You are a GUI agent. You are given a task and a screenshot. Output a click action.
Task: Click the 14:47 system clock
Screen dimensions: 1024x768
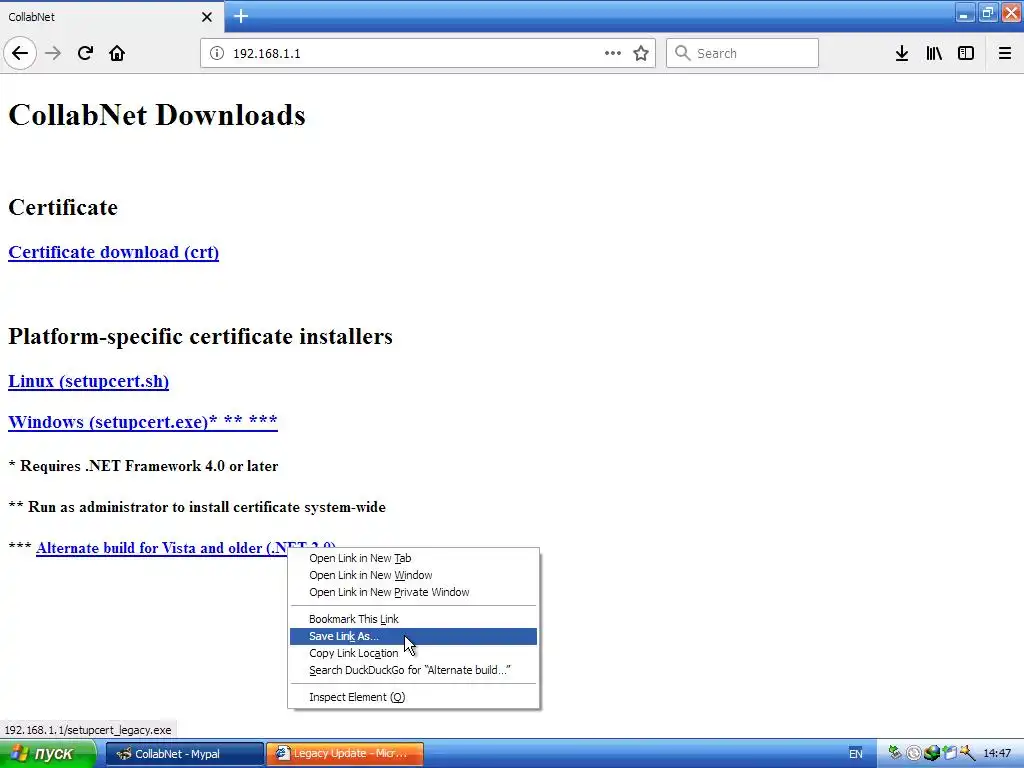pos(997,754)
